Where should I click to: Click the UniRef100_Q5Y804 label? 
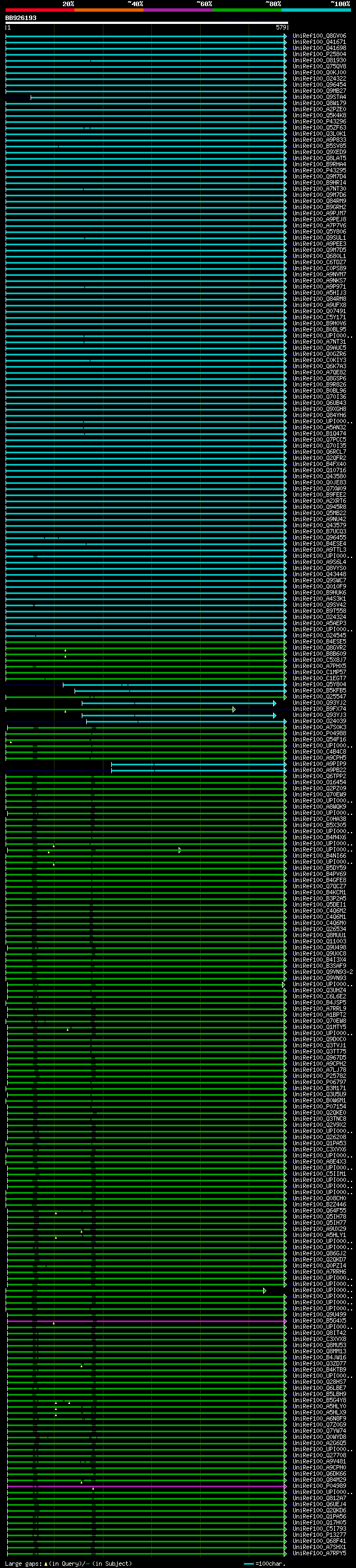click(319, 685)
